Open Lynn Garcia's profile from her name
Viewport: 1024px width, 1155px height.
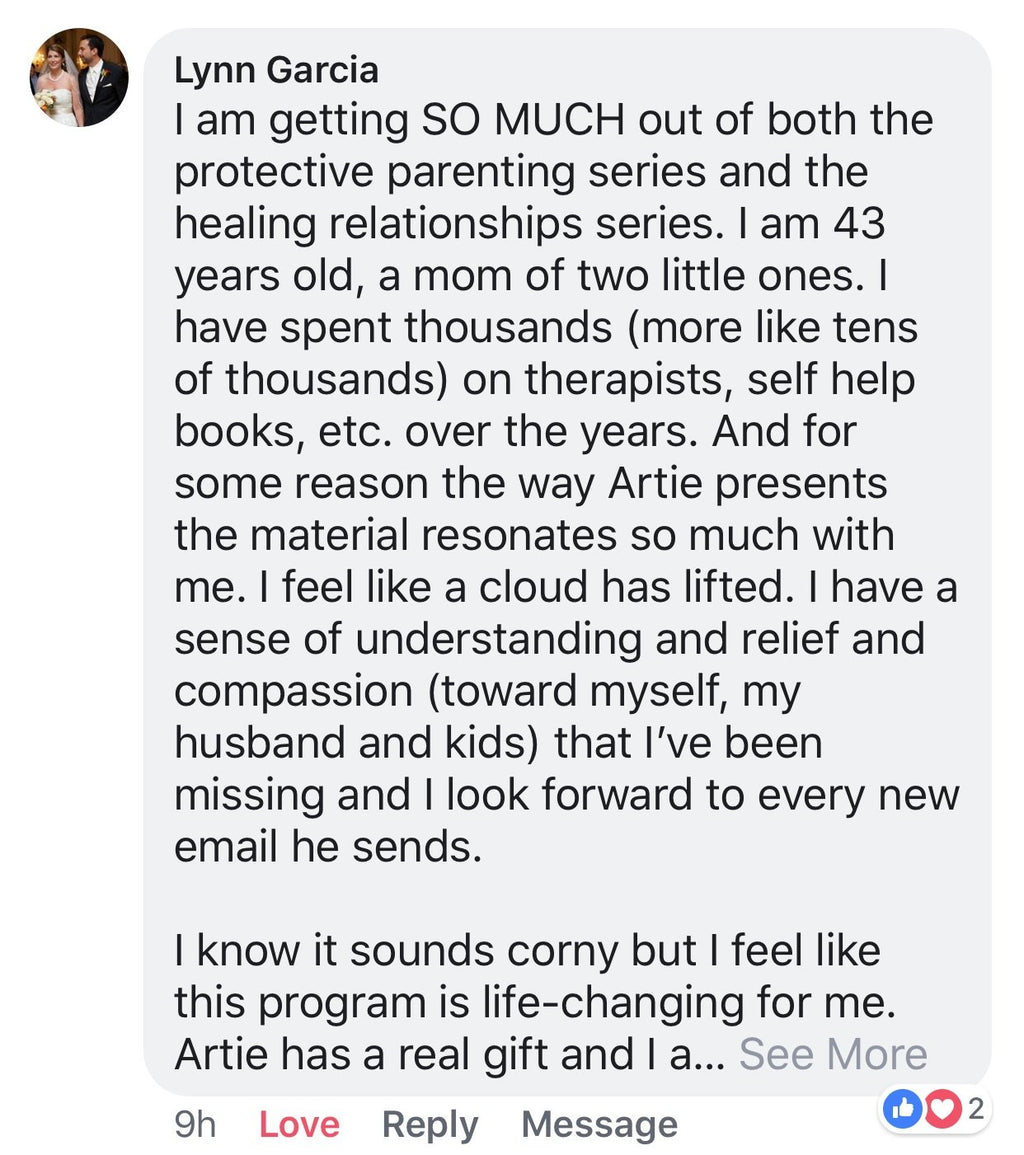(x=276, y=70)
